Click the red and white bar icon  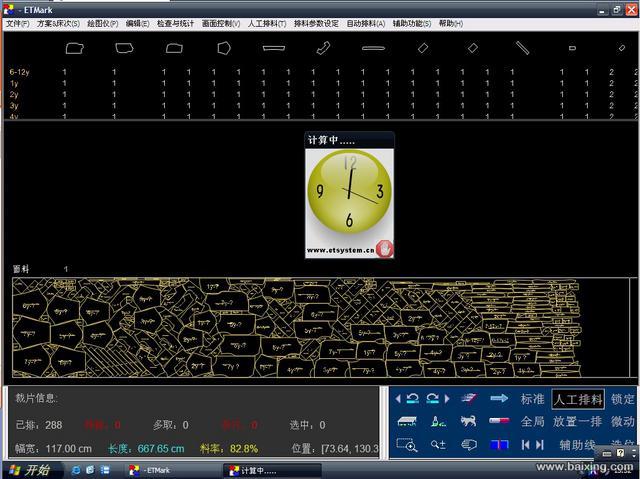point(499,422)
